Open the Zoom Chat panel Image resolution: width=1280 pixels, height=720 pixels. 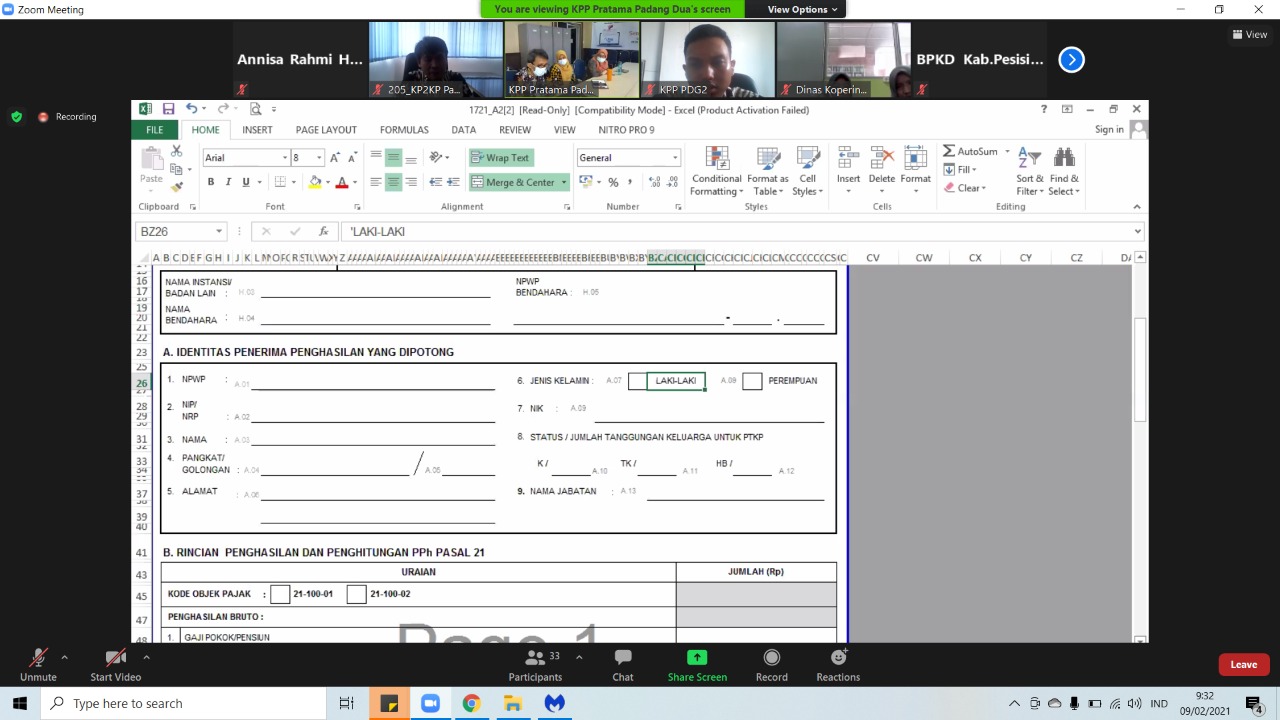(622, 665)
